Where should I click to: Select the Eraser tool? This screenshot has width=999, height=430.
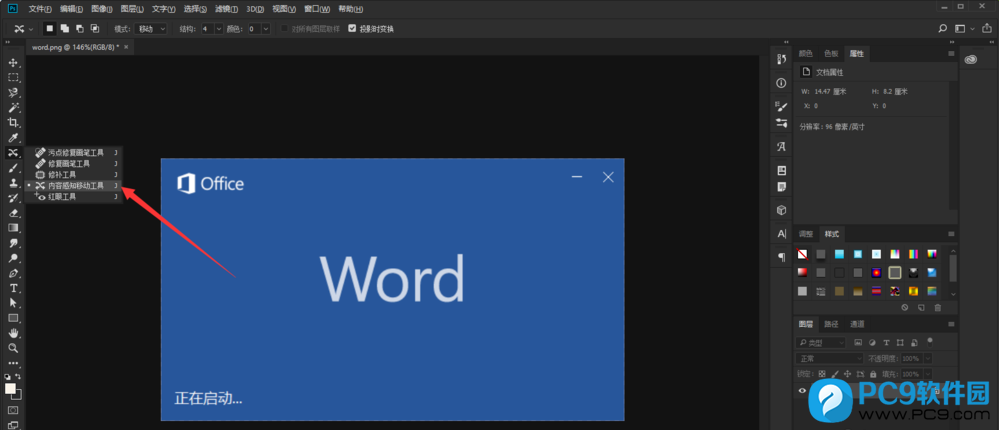(x=13, y=213)
